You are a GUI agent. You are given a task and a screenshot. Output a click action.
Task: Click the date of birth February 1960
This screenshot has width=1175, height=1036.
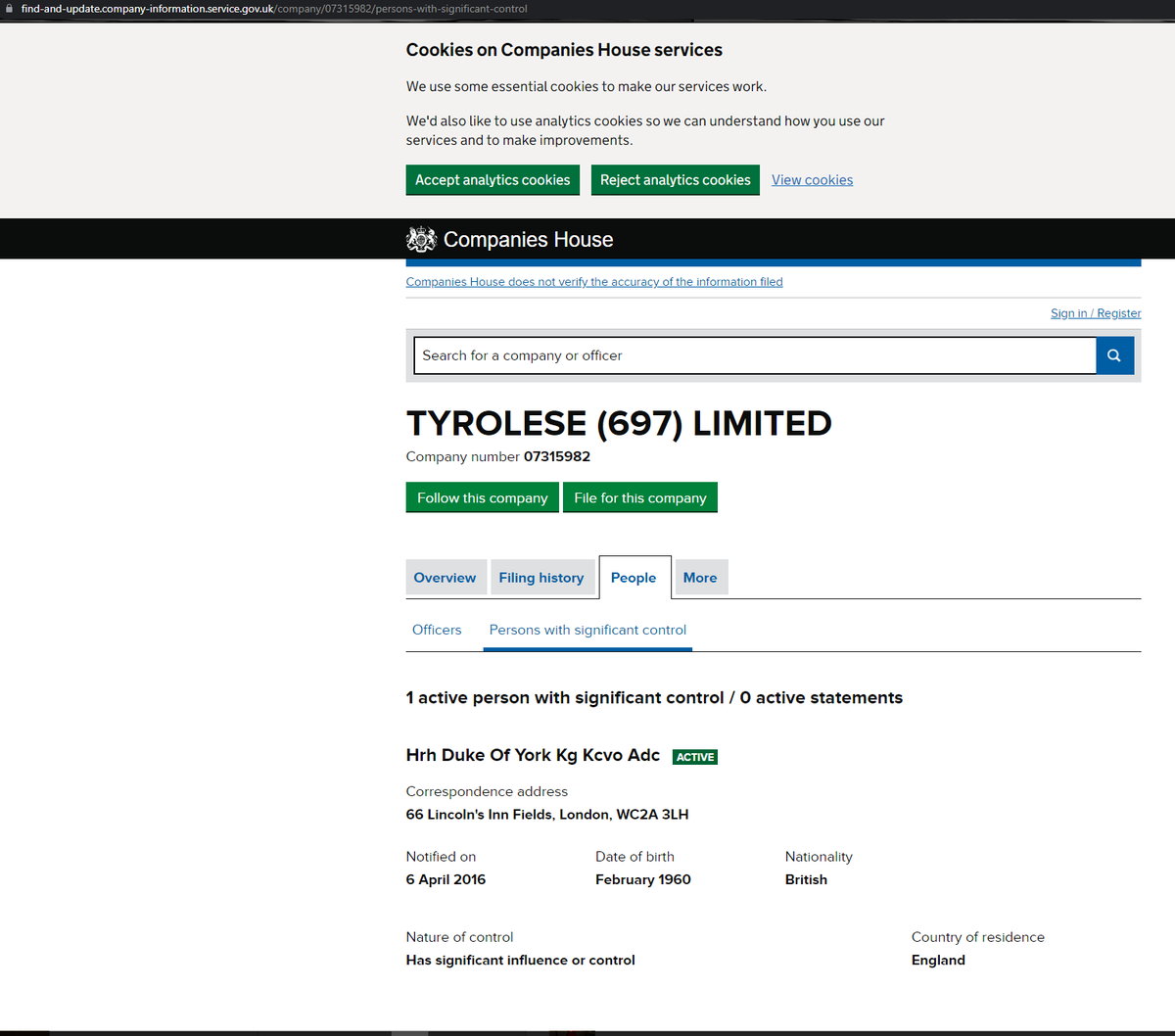[x=643, y=879]
